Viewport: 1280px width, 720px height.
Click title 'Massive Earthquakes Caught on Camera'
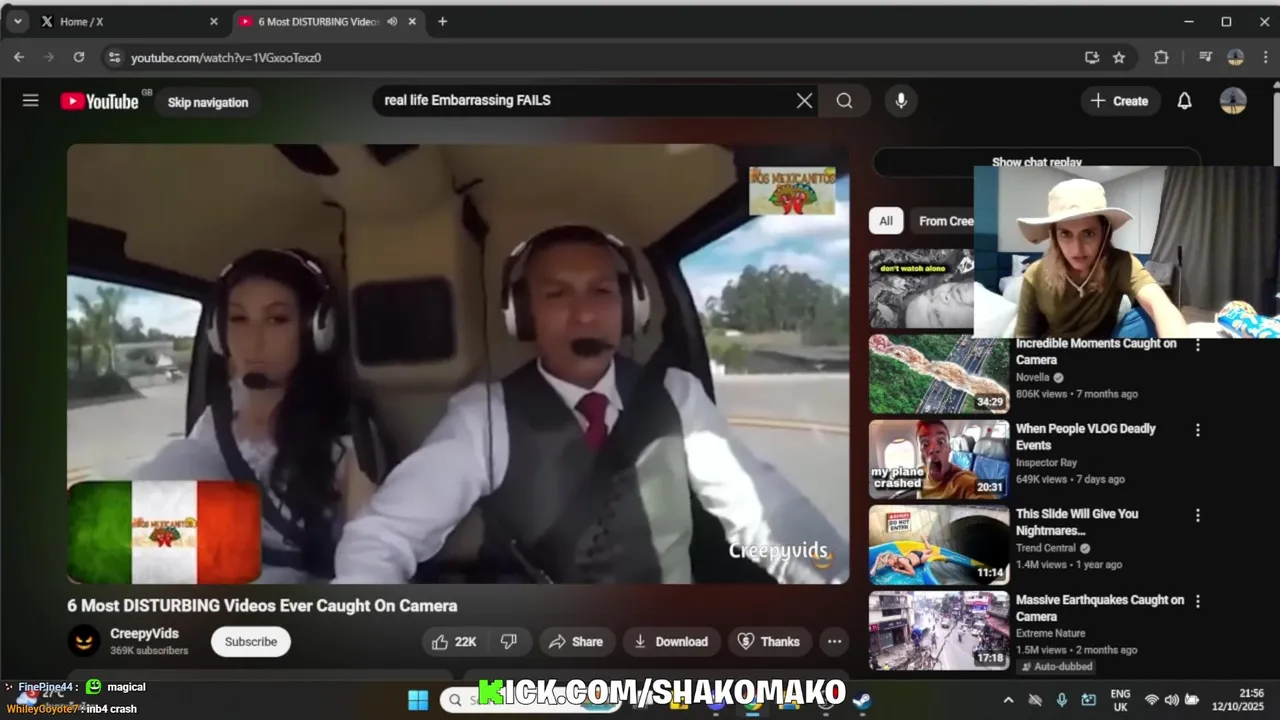click(1100, 608)
